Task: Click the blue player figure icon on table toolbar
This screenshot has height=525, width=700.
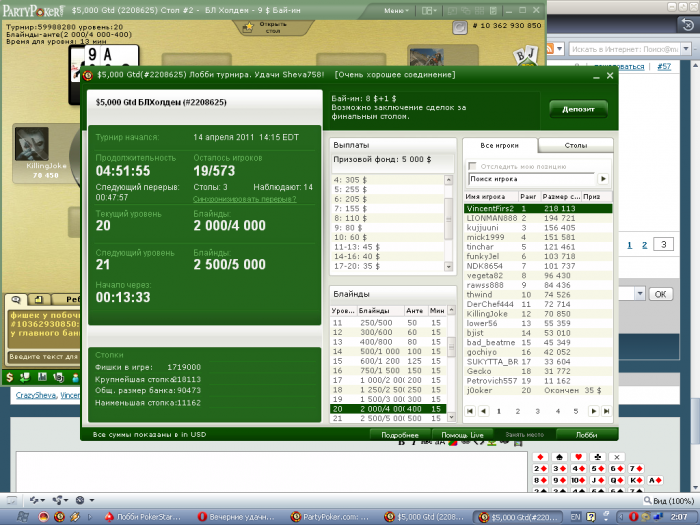Action: [75, 377]
